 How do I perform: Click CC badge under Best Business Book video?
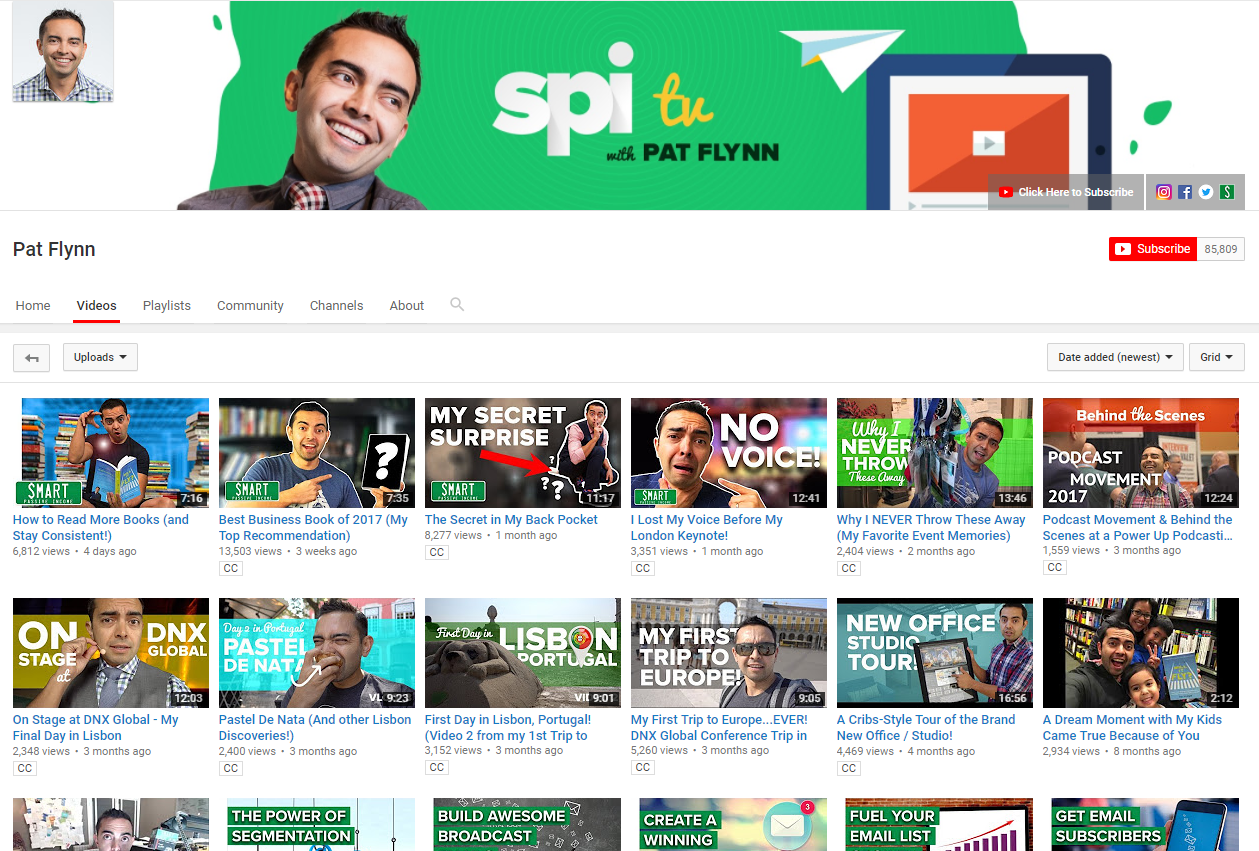[231, 568]
